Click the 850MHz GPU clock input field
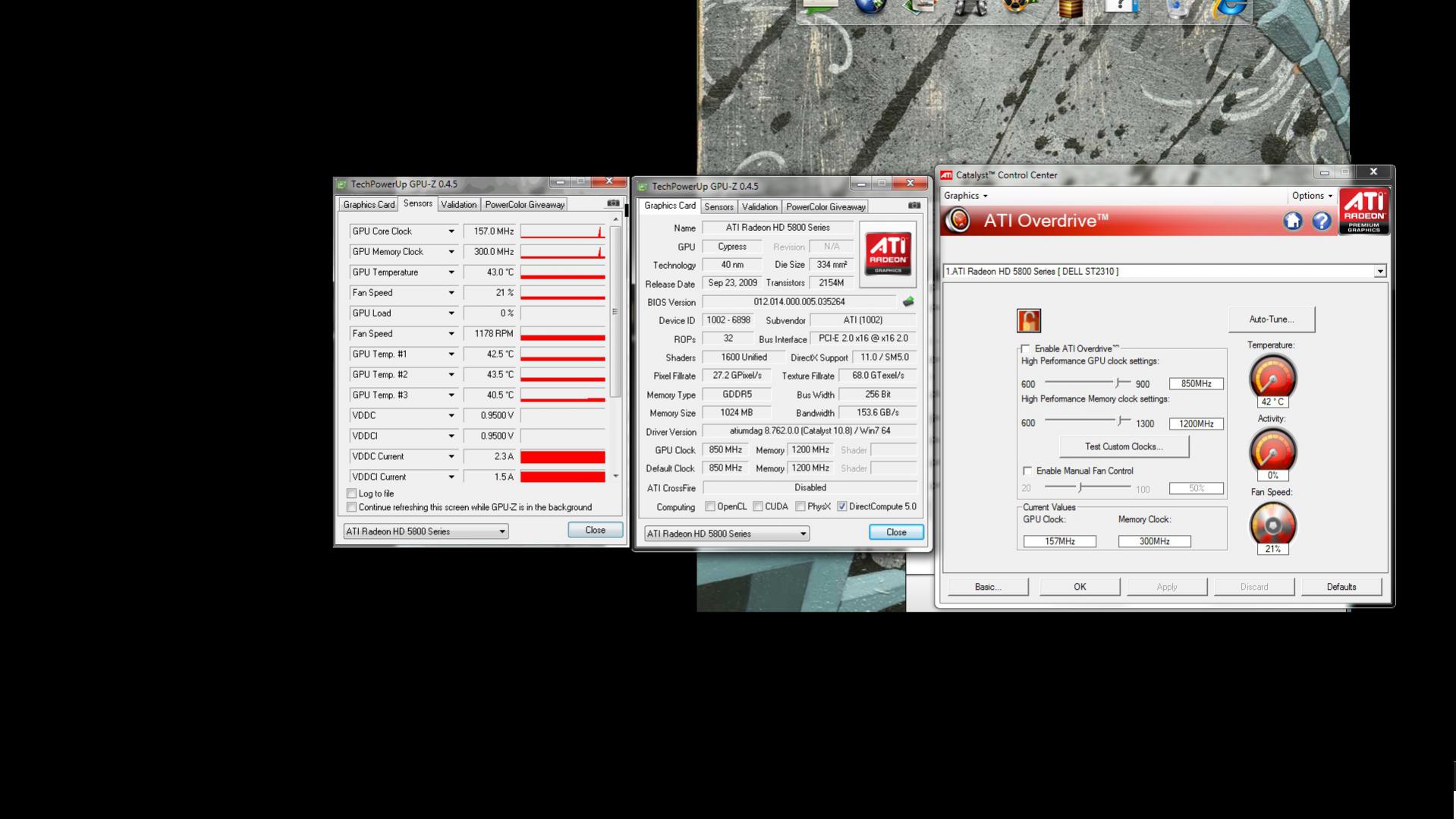 (1196, 384)
